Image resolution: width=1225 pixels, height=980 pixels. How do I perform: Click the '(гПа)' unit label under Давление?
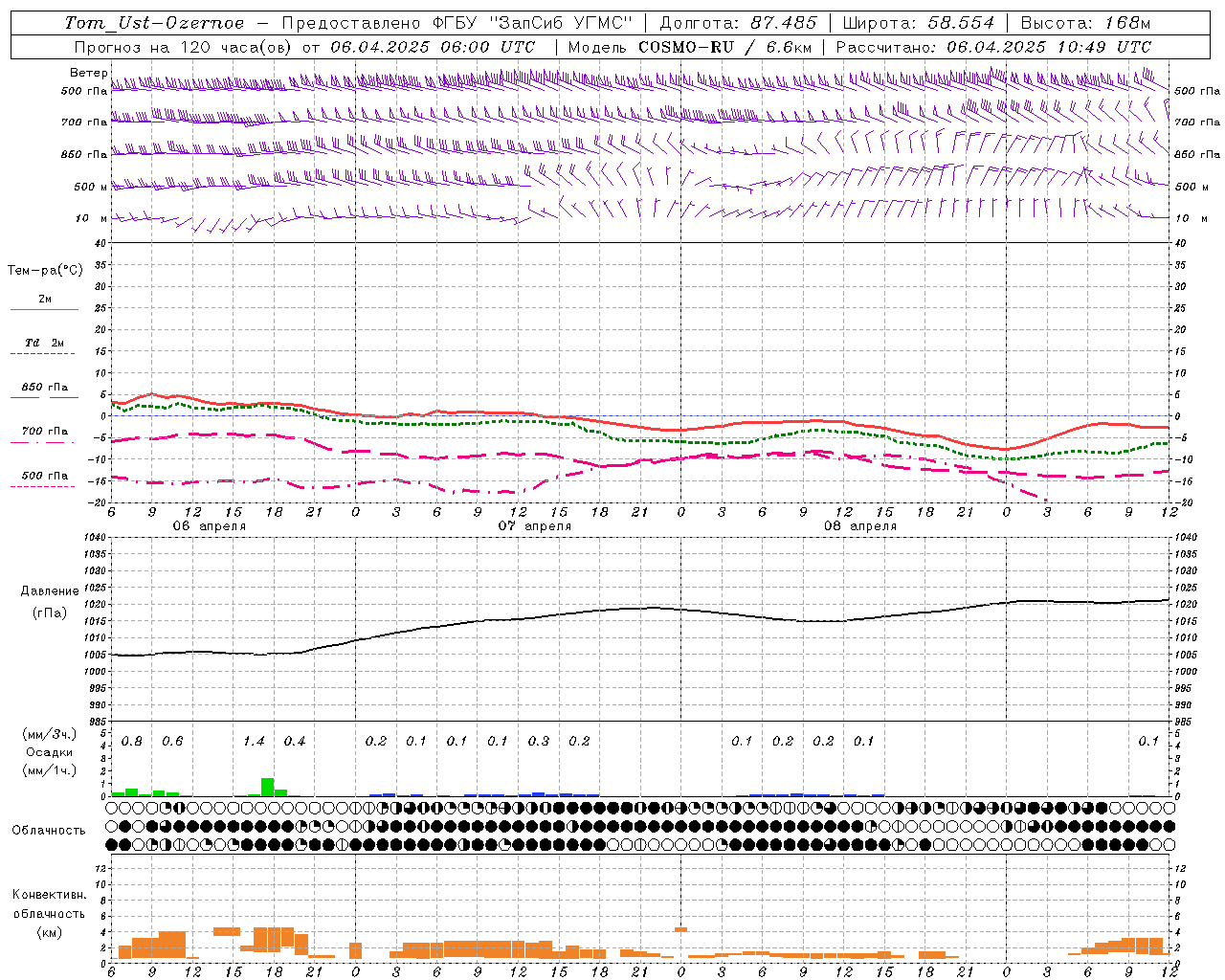(50, 612)
